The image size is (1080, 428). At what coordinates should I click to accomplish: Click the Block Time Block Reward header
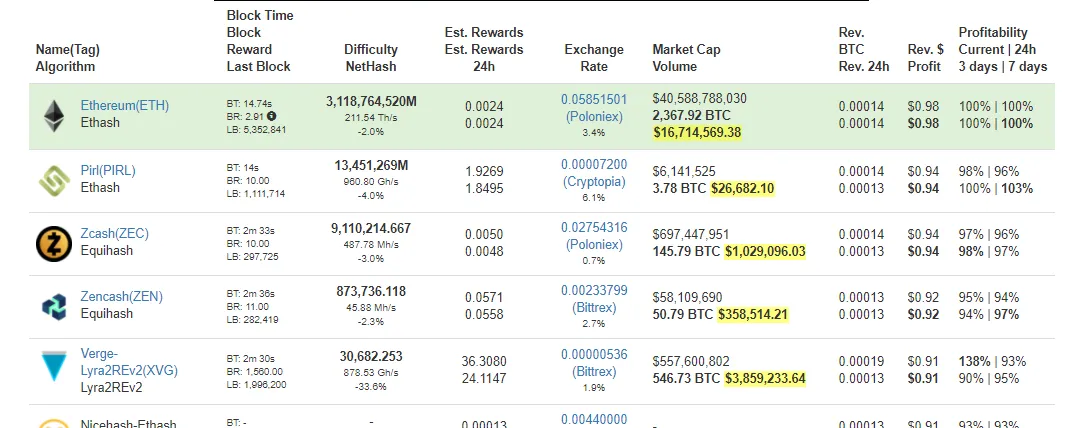tap(260, 41)
